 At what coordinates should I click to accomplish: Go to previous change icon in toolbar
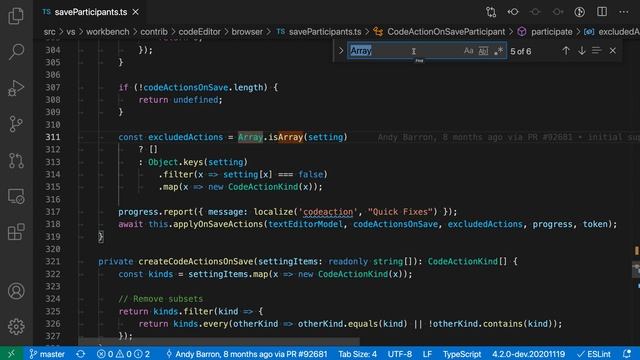513,12
